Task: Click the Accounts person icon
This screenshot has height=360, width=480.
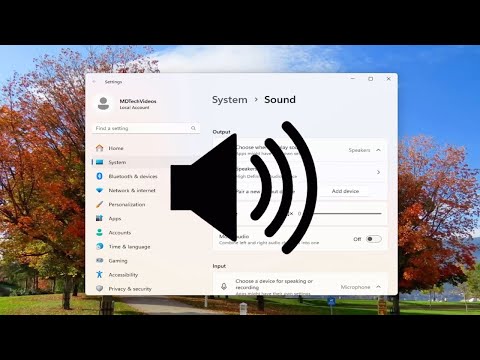Action: click(99, 232)
